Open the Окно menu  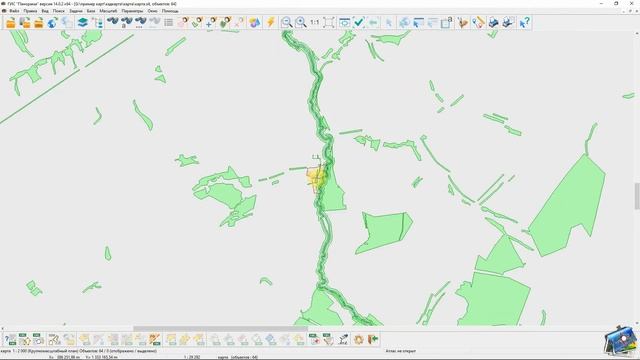click(153, 11)
